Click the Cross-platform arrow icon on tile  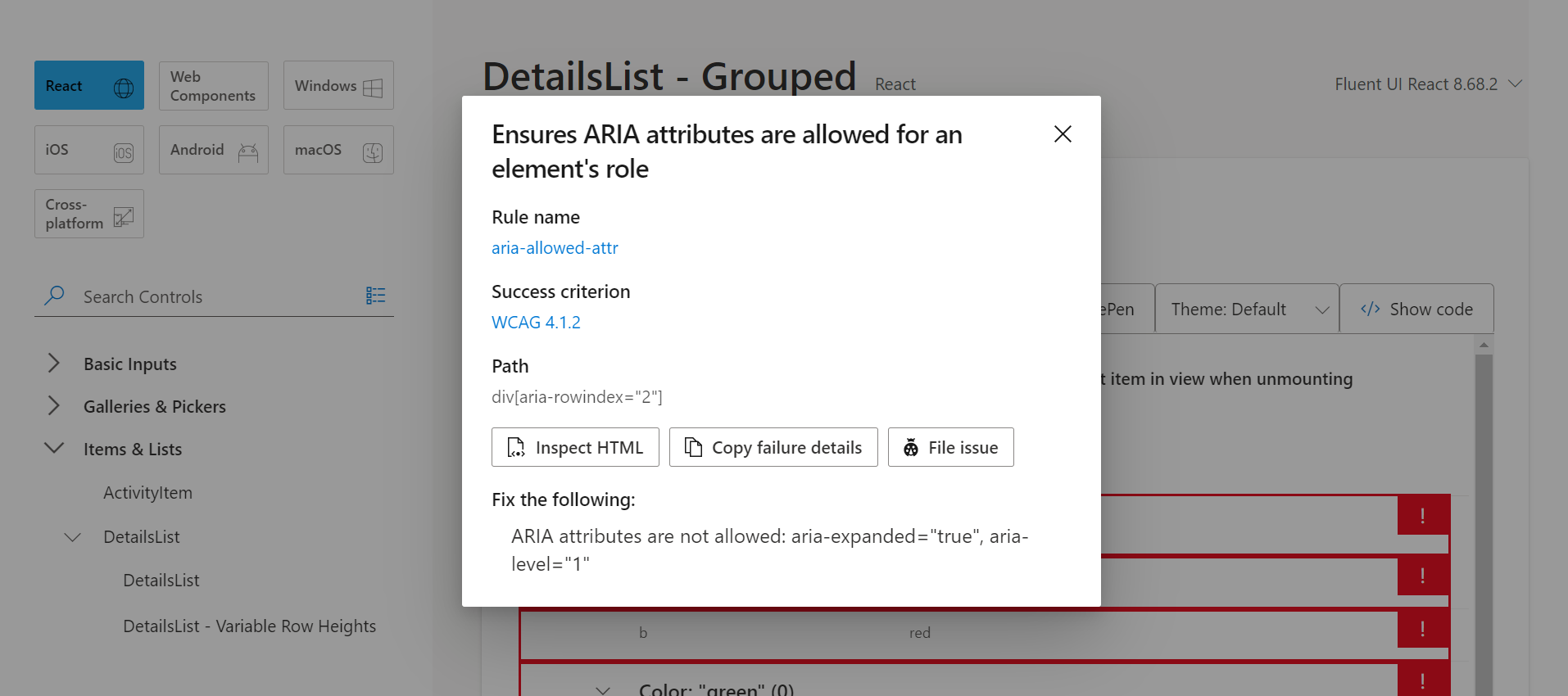click(124, 216)
